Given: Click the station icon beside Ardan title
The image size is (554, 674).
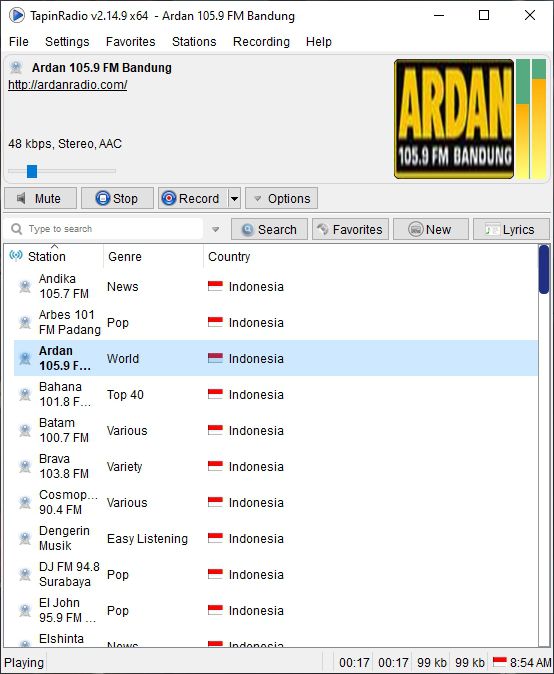Looking at the screenshot, I should [x=16, y=67].
